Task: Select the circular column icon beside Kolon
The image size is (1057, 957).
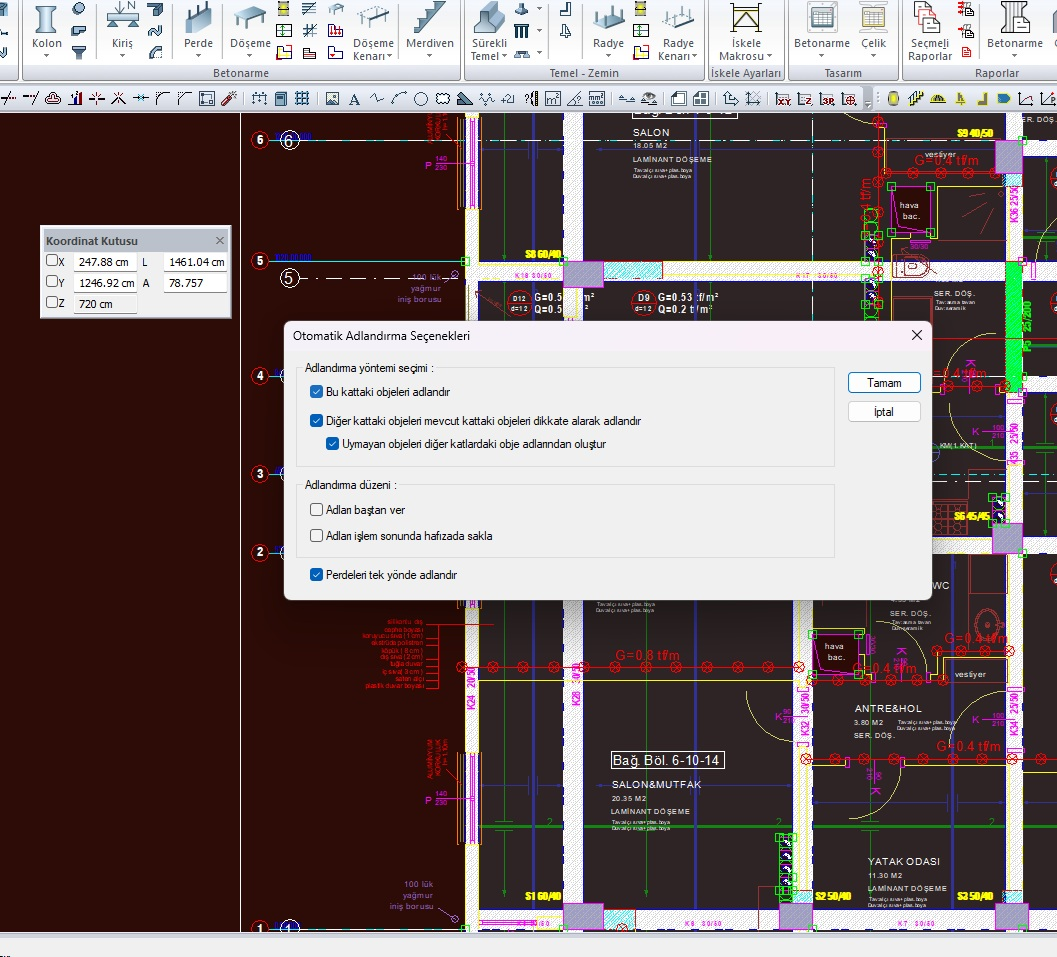Action: (x=79, y=9)
